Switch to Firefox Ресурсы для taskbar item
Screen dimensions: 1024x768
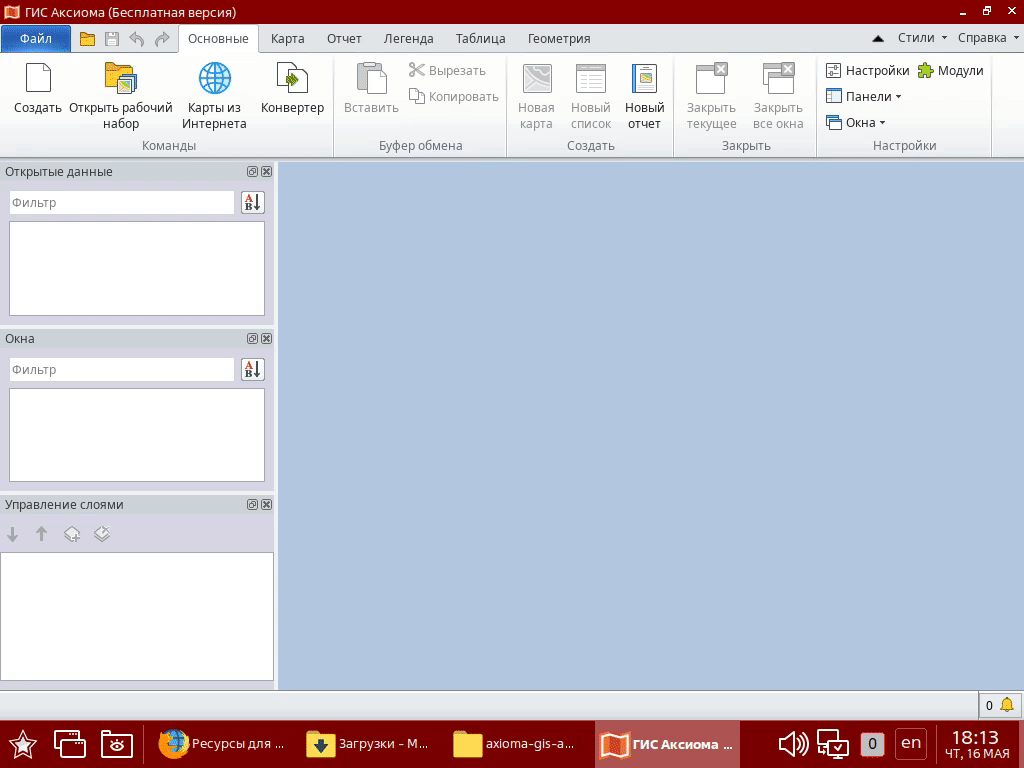(221, 744)
